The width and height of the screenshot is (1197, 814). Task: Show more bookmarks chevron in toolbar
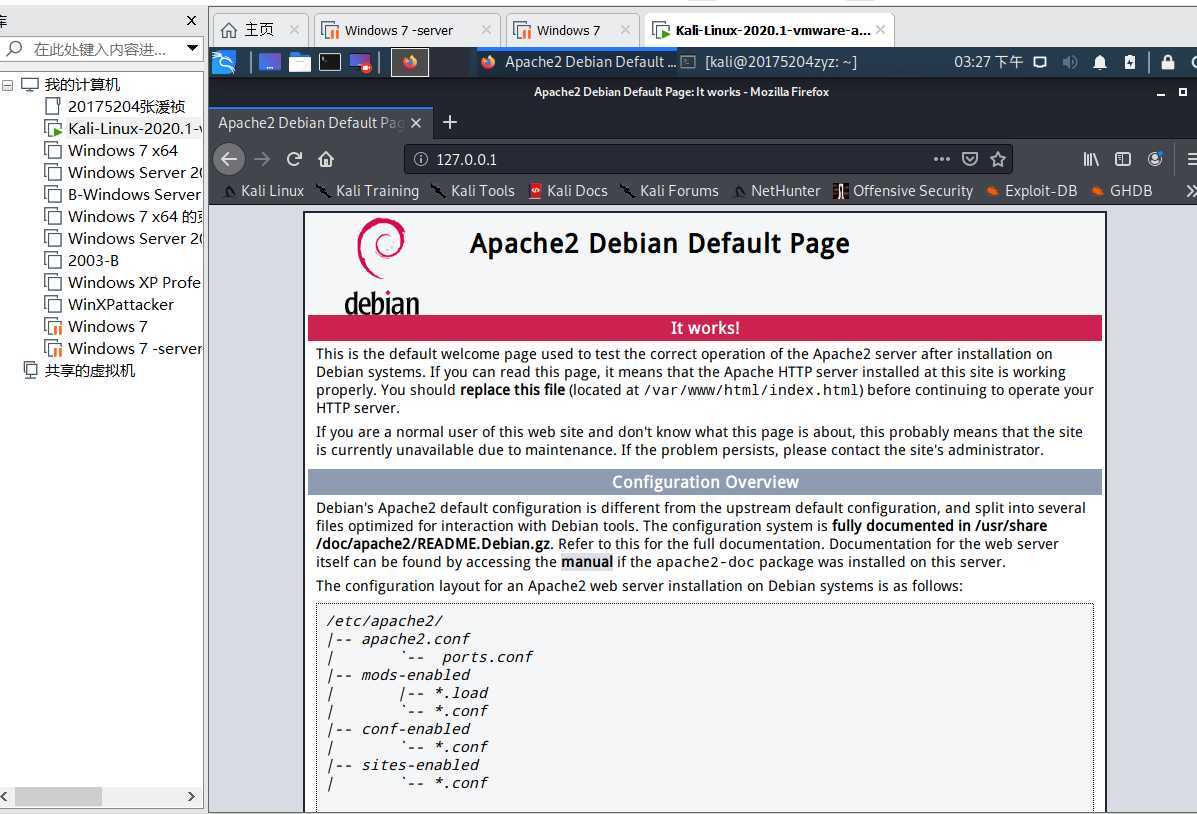point(1190,191)
